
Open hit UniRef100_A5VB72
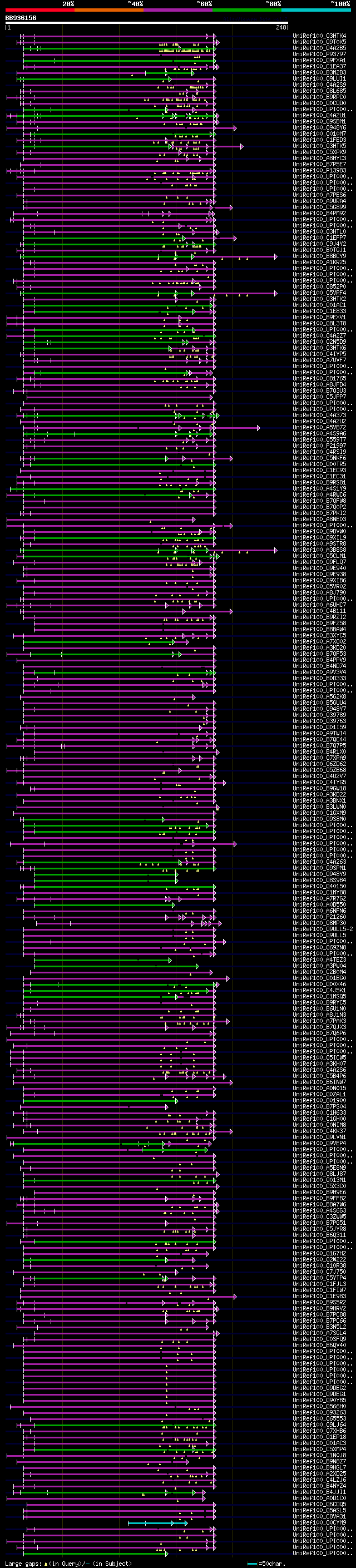pyautogui.click(x=319, y=427)
